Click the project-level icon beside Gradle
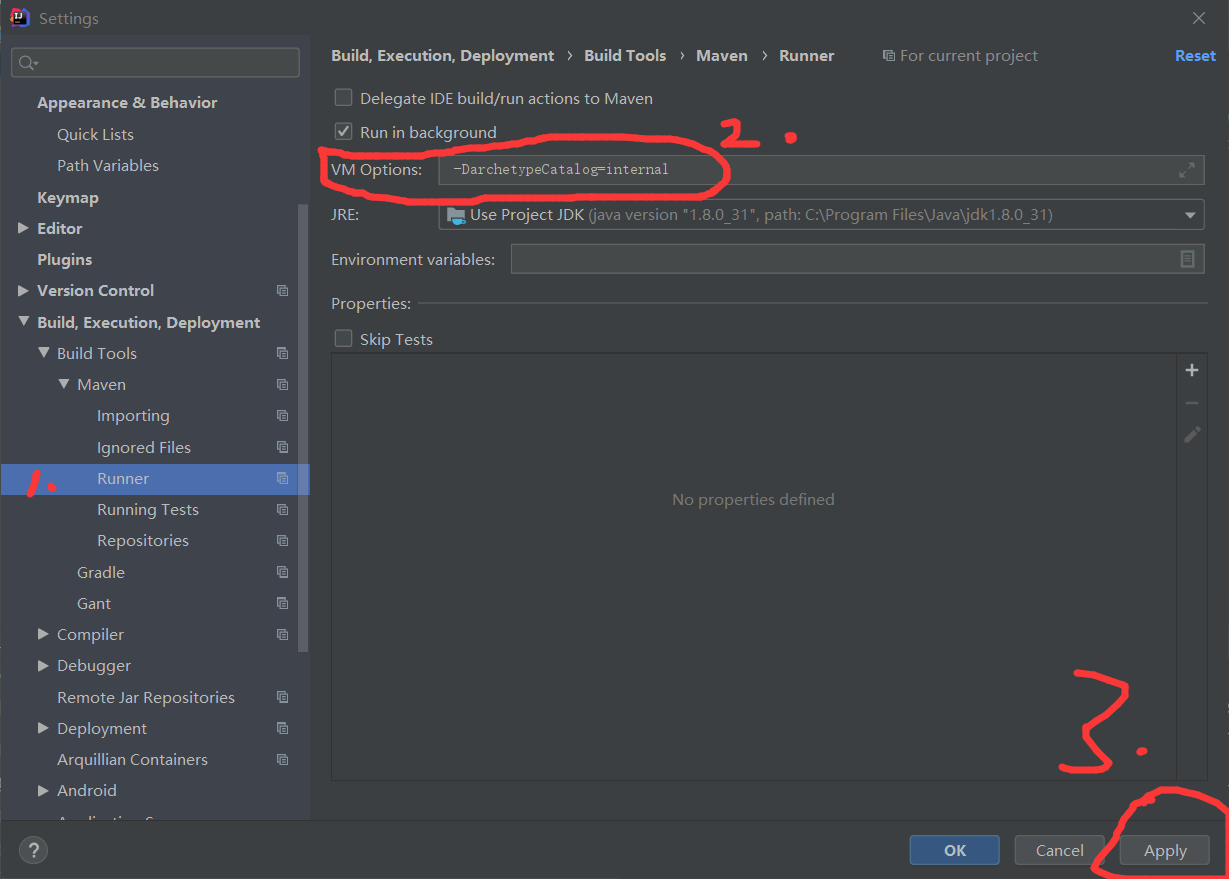The image size is (1229, 879). (x=282, y=572)
